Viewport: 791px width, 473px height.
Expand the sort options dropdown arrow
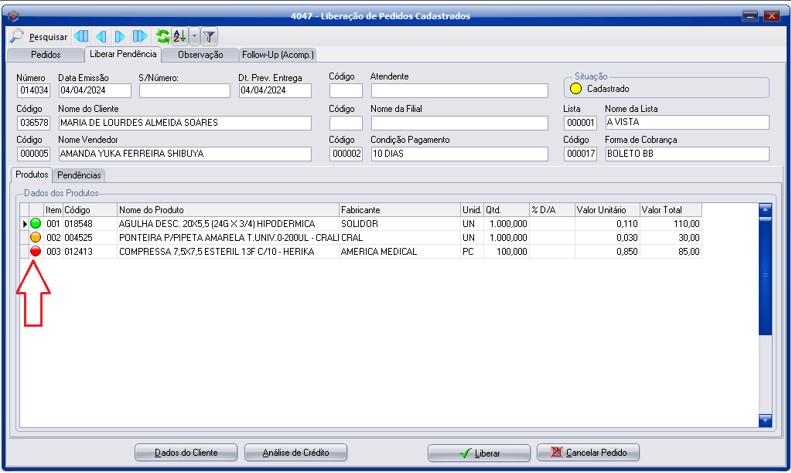click(194, 36)
